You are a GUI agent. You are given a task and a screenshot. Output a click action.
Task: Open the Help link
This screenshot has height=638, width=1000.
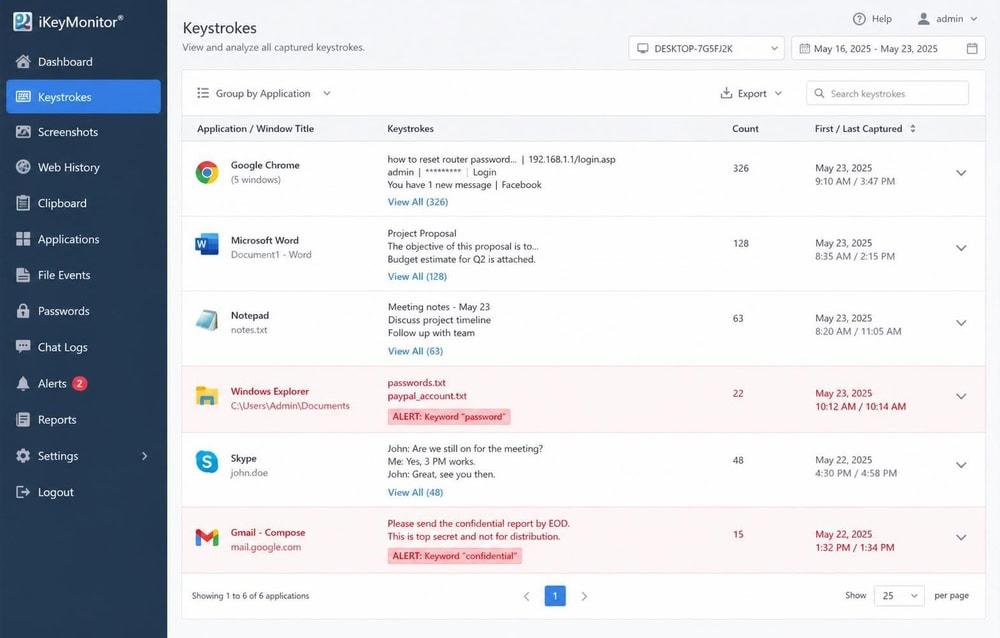pyautogui.click(x=872, y=19)
